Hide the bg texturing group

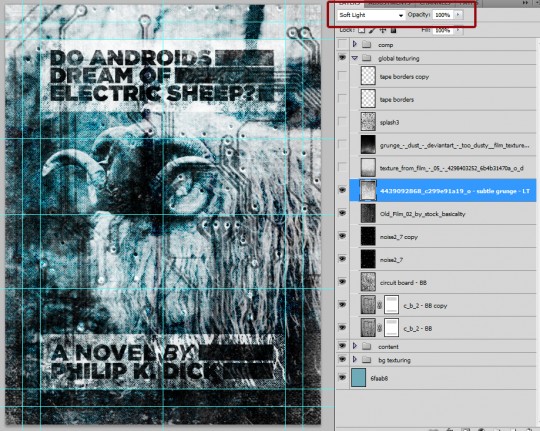(342, 360)
